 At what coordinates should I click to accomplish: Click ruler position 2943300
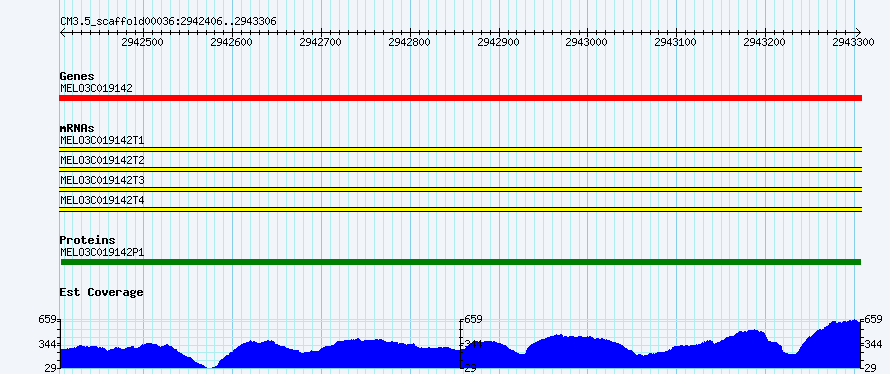click(853, 43)
